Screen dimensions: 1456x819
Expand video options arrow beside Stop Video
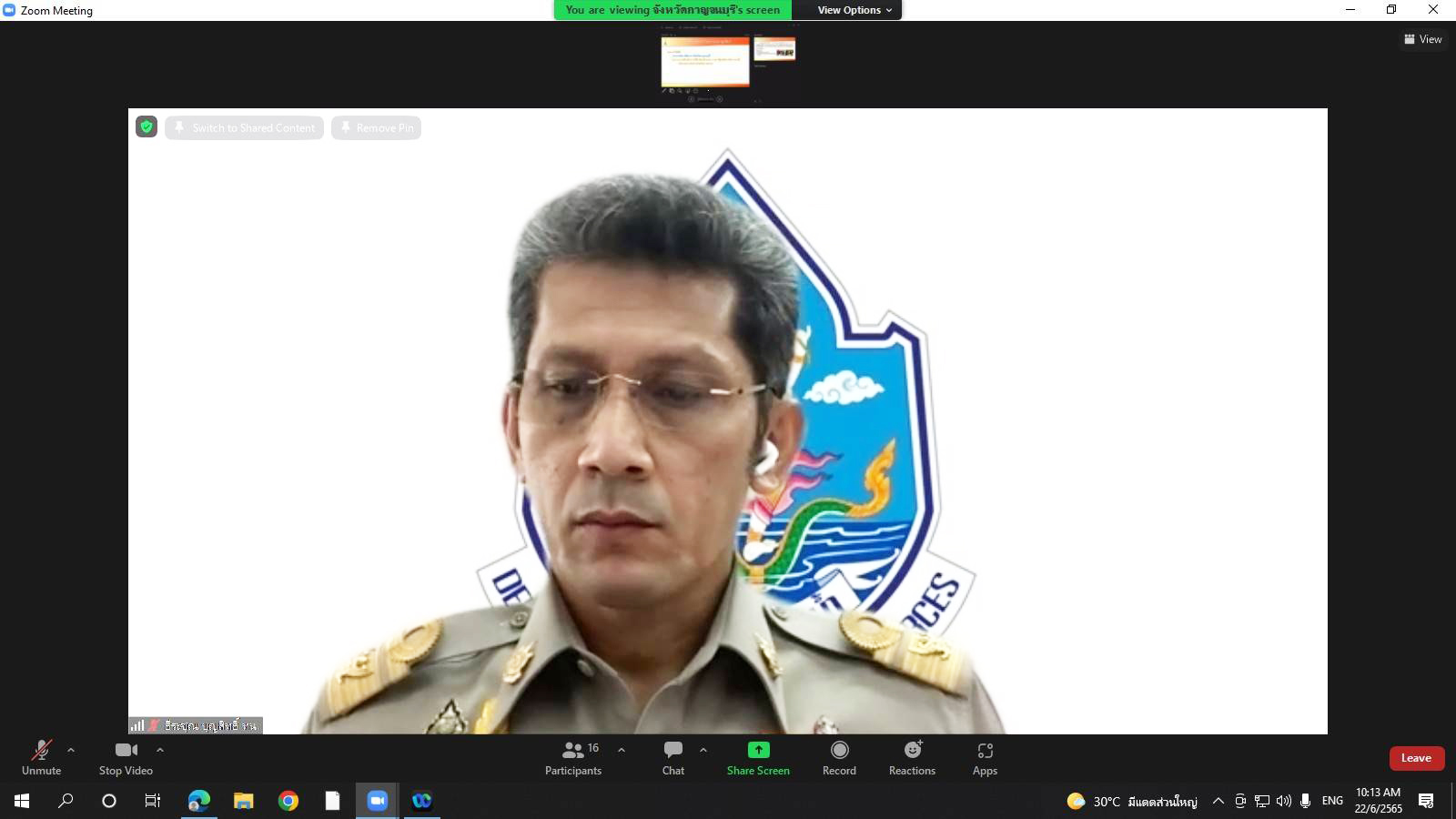coord(160,750)
